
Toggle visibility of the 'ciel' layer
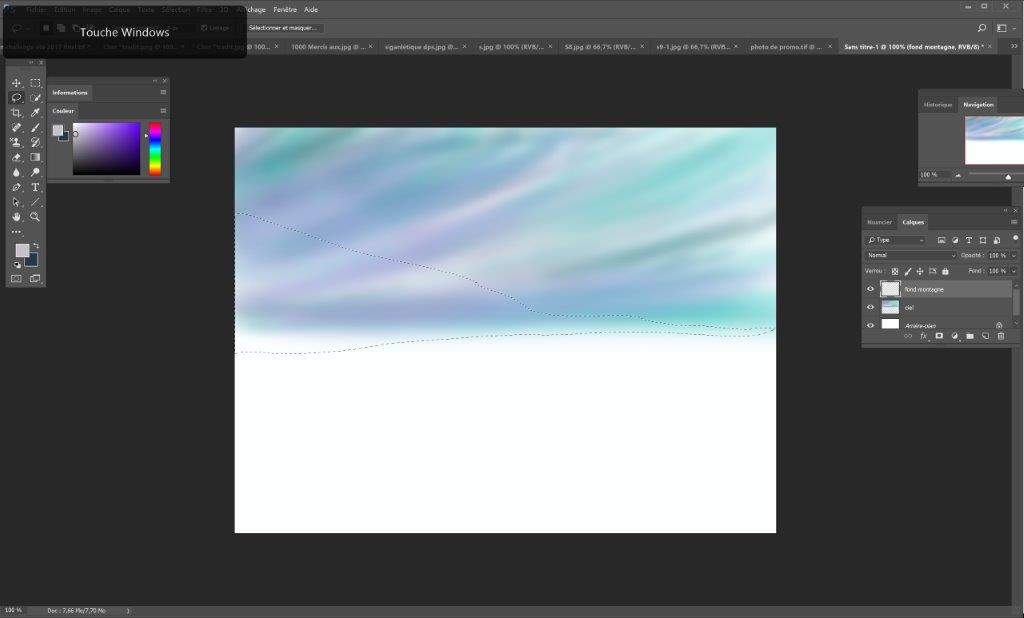tap(870, 307)
